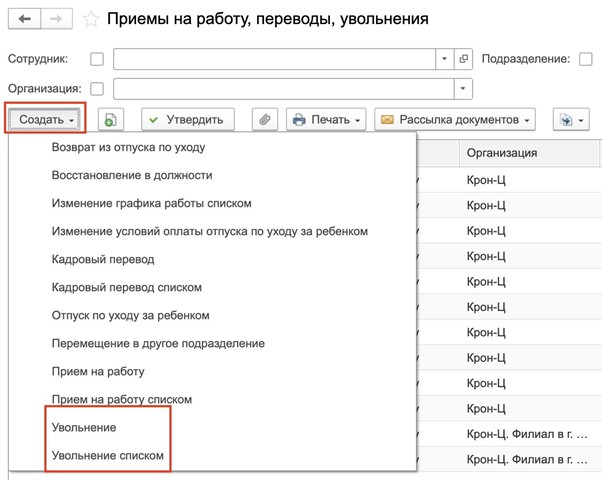Check the Подразделение filter checkbox
The image size is (602, 480).
pos(585,59)
